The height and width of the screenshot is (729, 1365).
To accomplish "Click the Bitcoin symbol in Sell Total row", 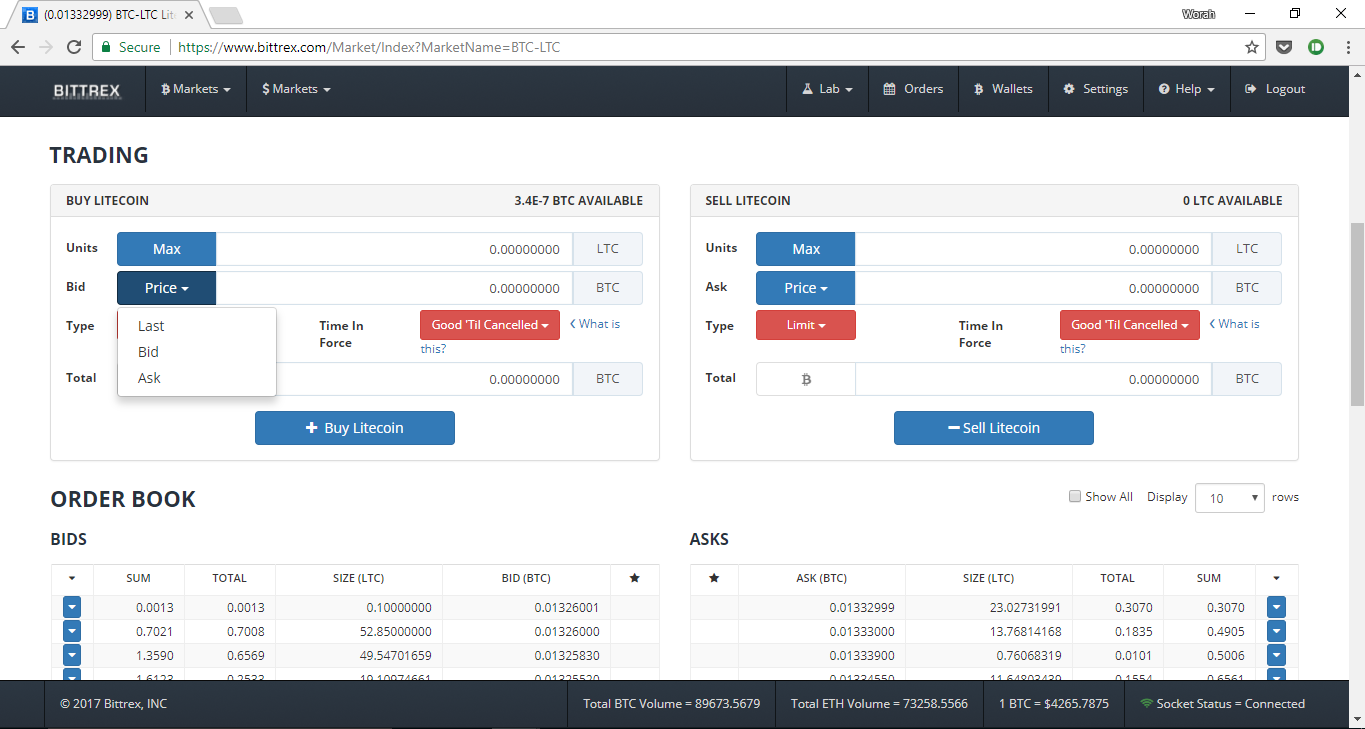I will click(x=805, y=379).
